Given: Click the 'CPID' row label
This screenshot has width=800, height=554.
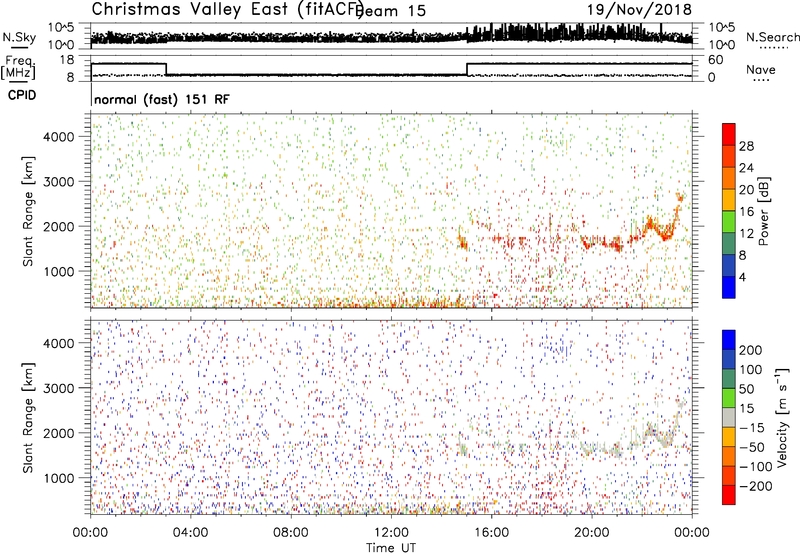Looking at the screenshot, I should pyautogui.click(x=22, y=95).
